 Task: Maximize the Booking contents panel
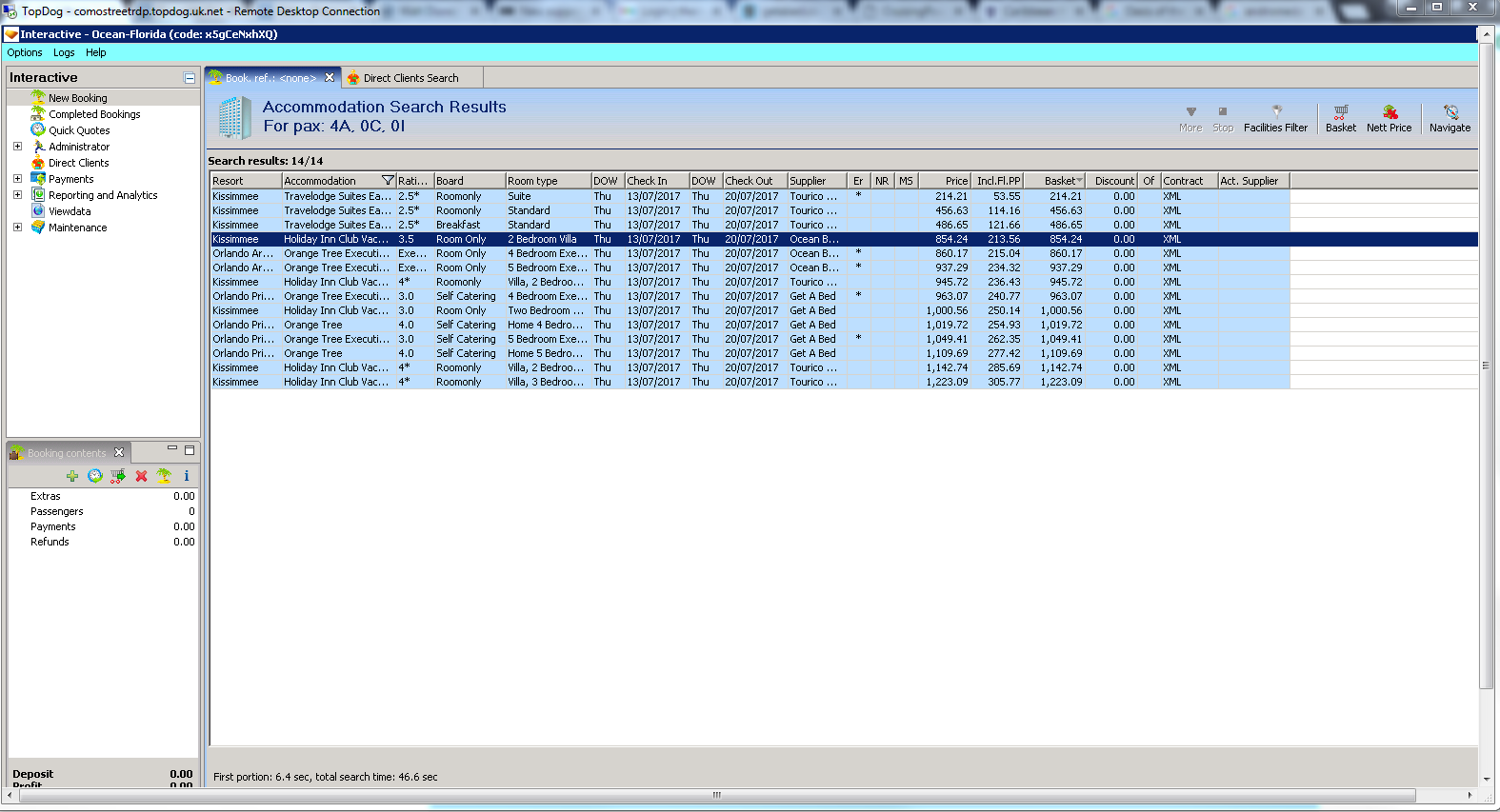(x=190, y=450)
